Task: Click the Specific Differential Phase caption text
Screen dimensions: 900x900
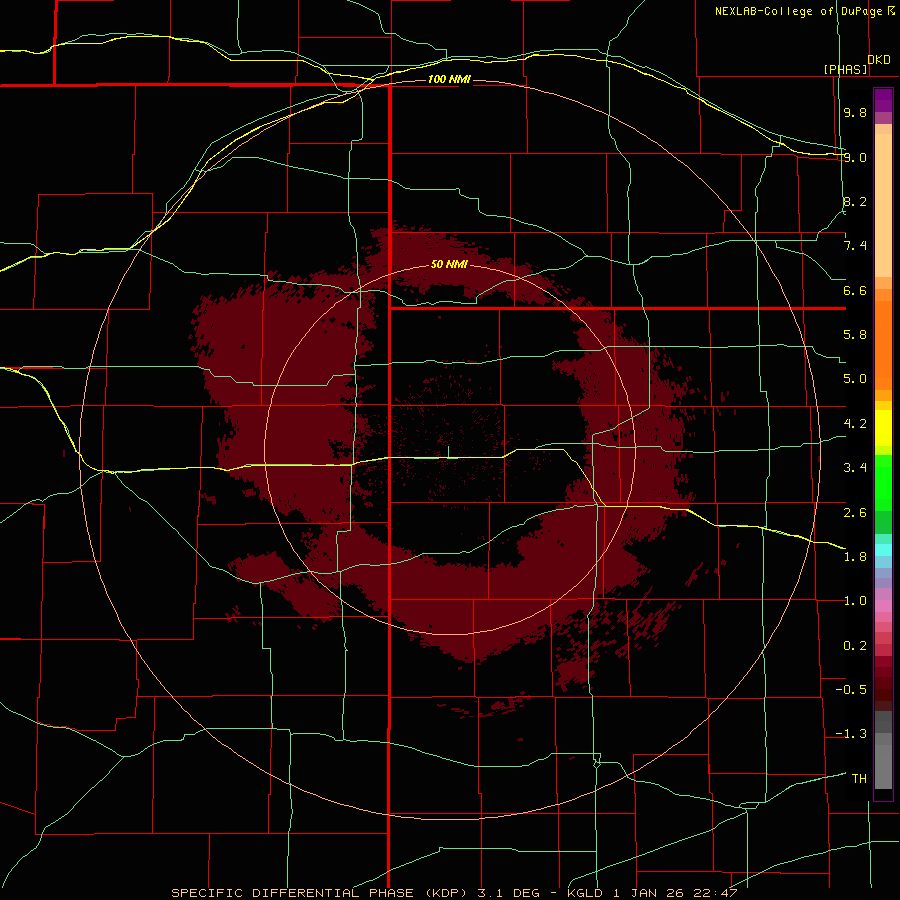Action: click(454, 893)
